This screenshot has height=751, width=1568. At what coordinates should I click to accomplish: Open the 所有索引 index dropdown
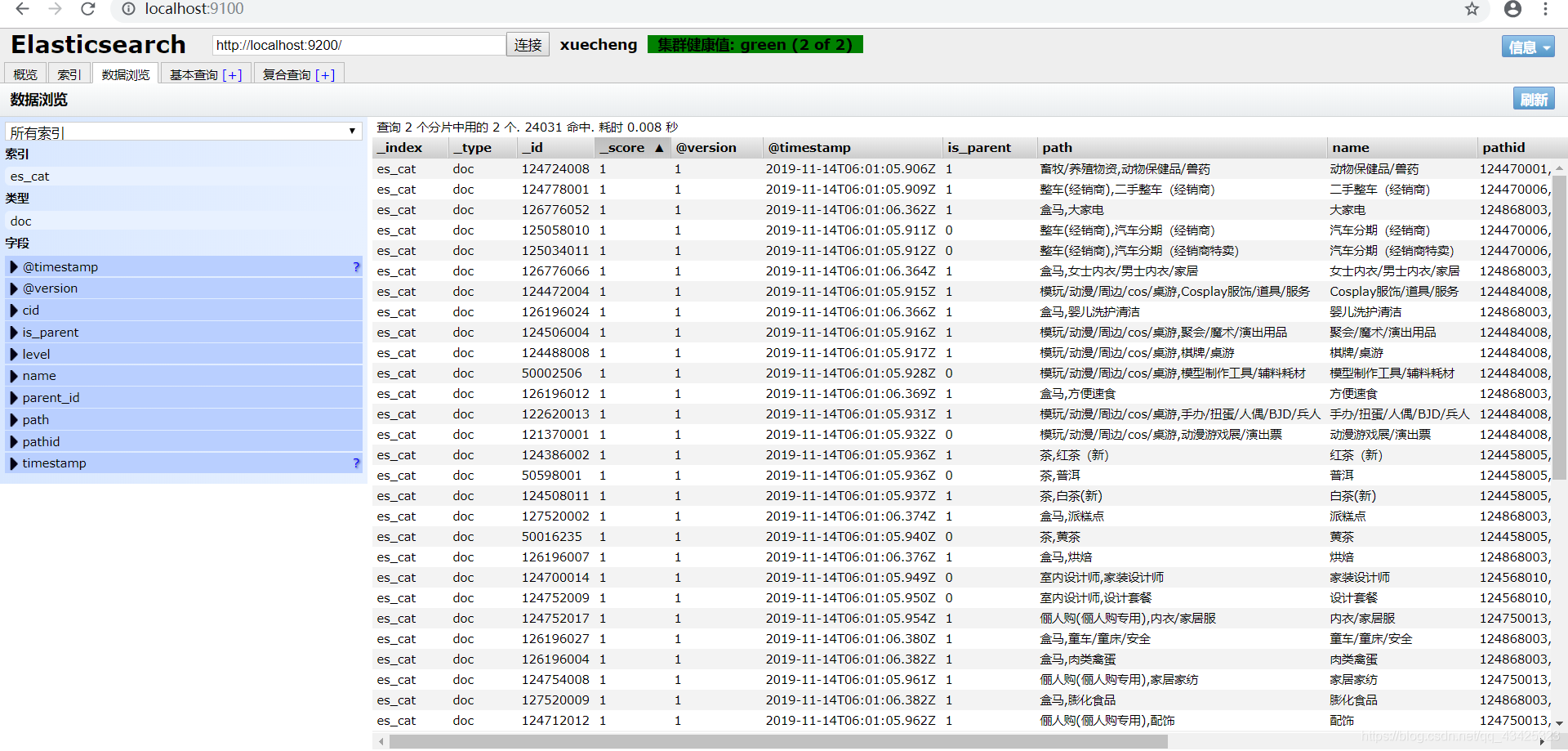click(183, 132)
